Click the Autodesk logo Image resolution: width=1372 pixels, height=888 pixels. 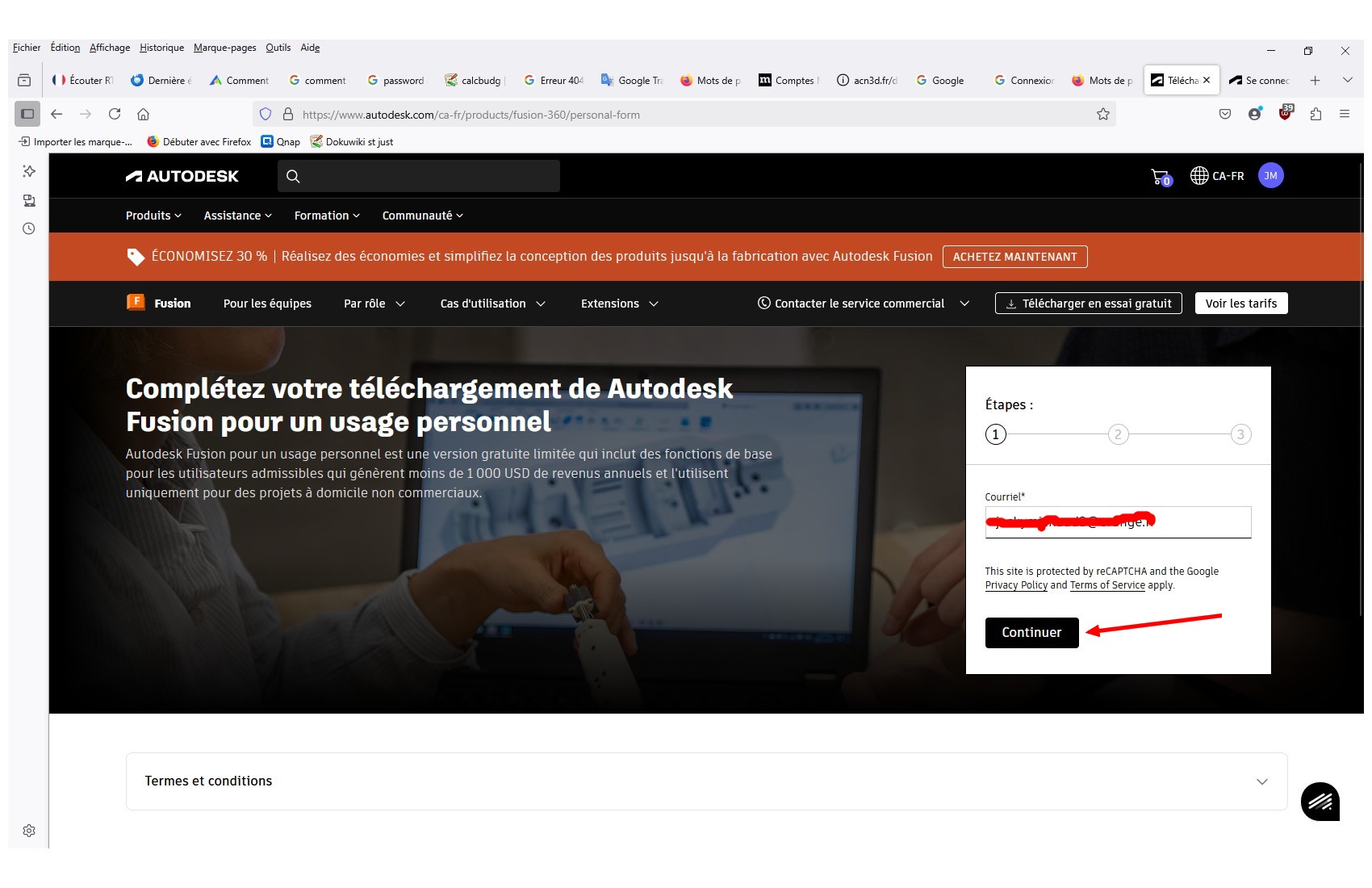[x=182, y=176]
